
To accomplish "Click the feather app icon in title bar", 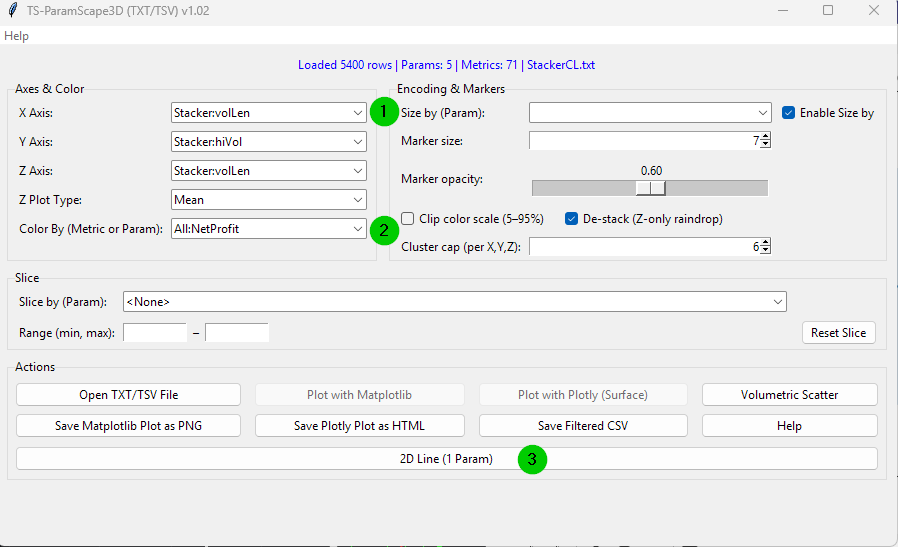I will pos(13,10).
